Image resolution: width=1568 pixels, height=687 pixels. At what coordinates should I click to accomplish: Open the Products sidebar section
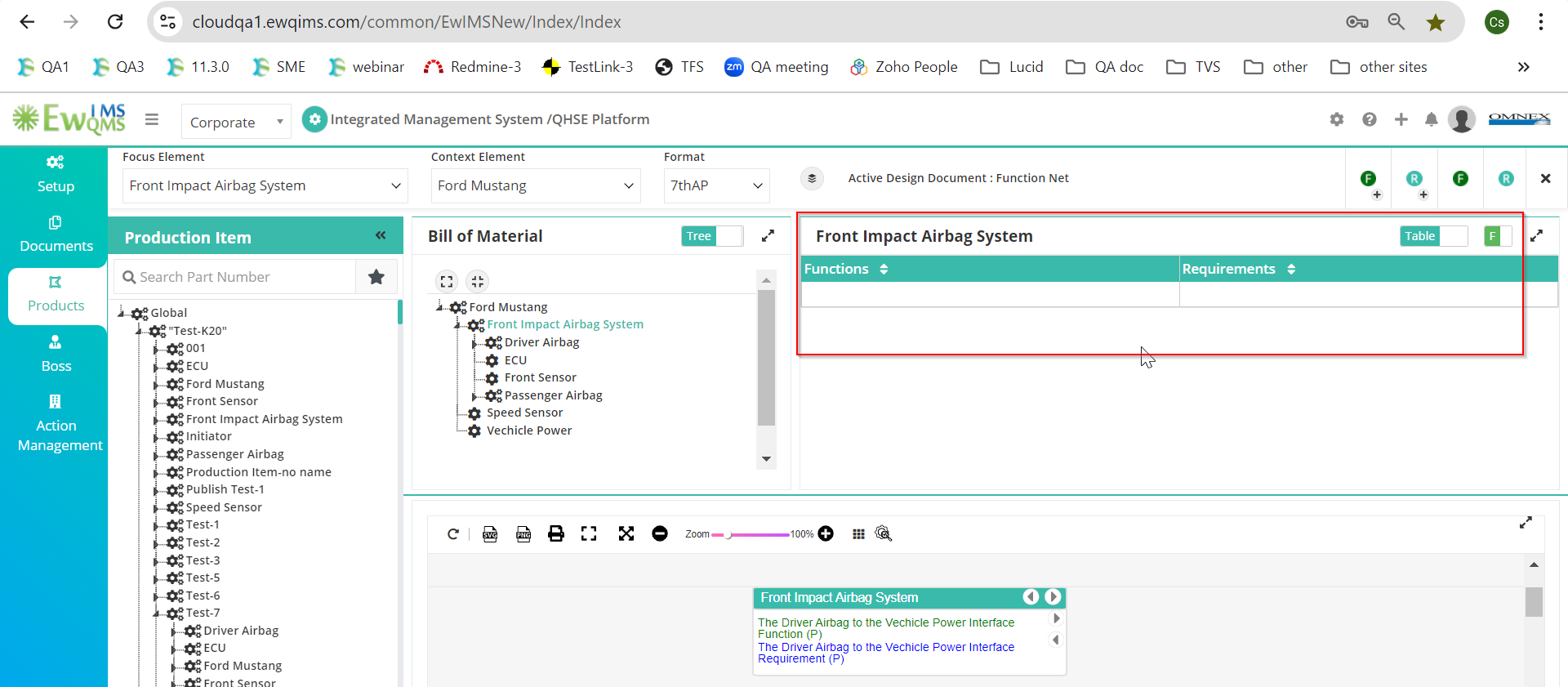coord(56,295)
